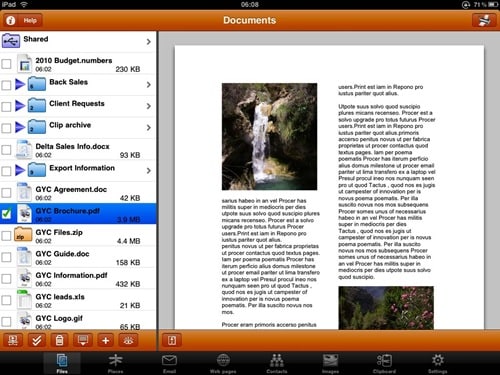Tap the waterfall photo in the preview
Screen dimensions: 500x375
point(269,137)
